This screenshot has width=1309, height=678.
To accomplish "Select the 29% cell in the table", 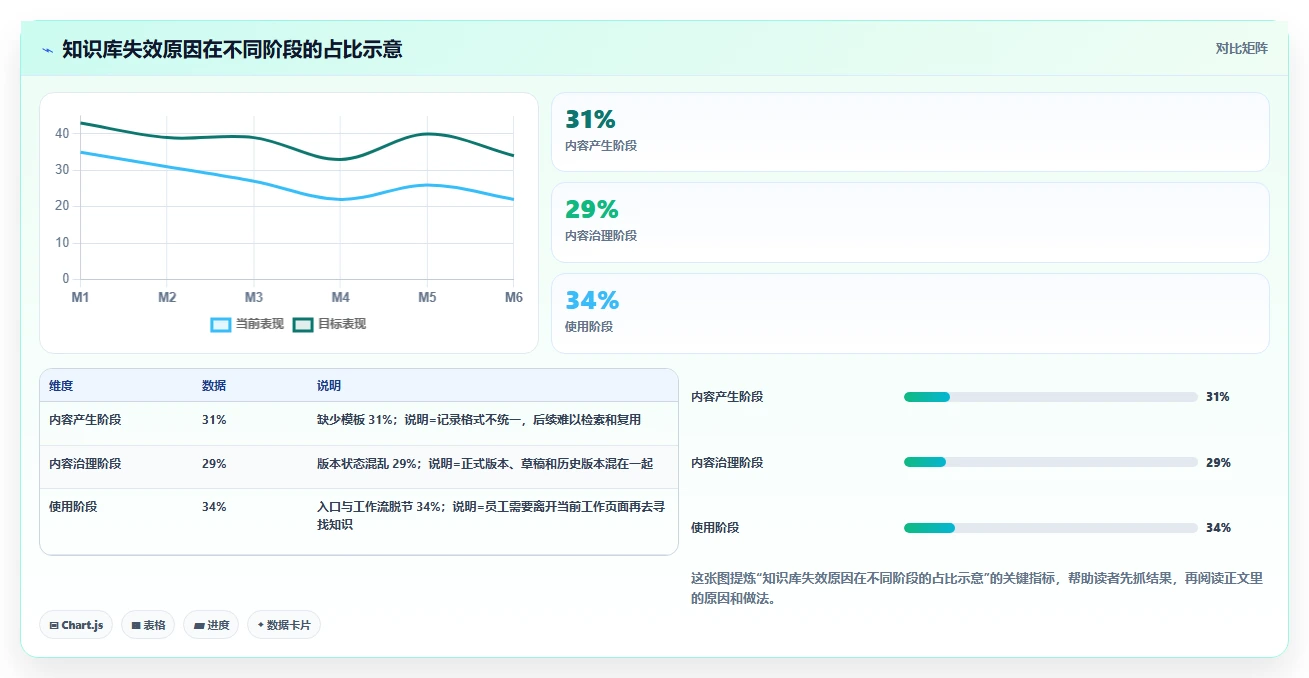I will point(214,464).
